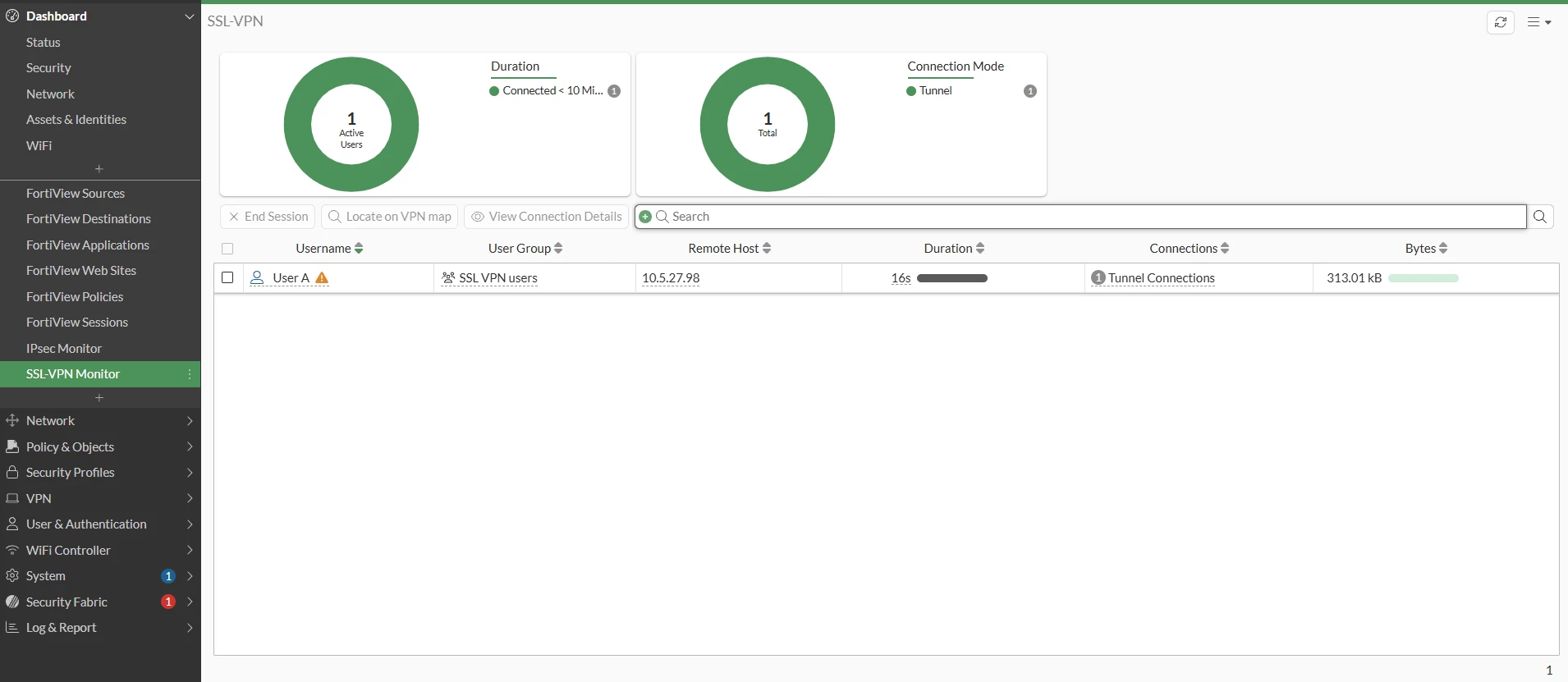This screenshot has width=1568, height=682.
Task: Collapse the Dashboard section chevron
Action: coord(190,16)
